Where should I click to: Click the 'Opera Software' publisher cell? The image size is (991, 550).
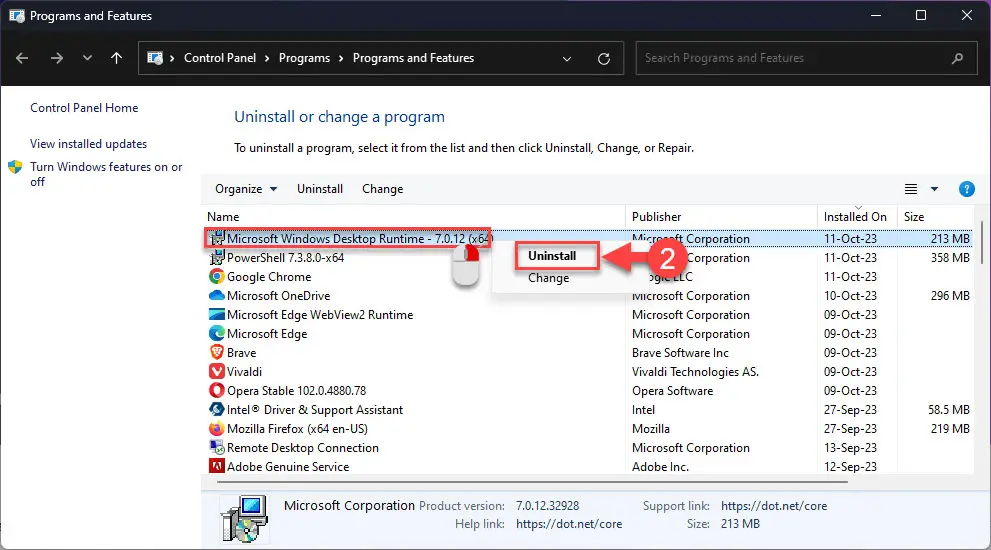(x=672, y=391)
